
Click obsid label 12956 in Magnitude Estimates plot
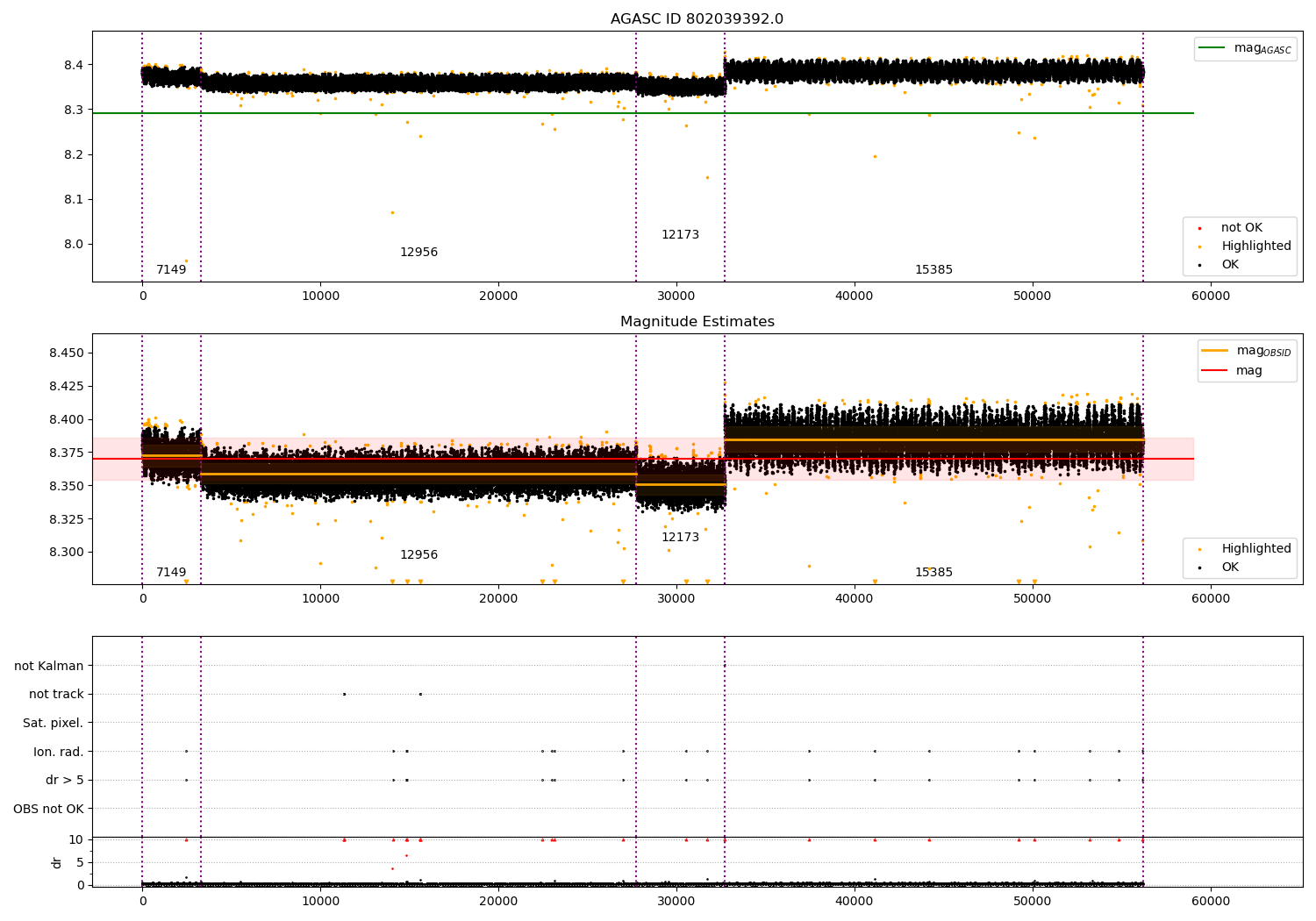tap(418, 555)
